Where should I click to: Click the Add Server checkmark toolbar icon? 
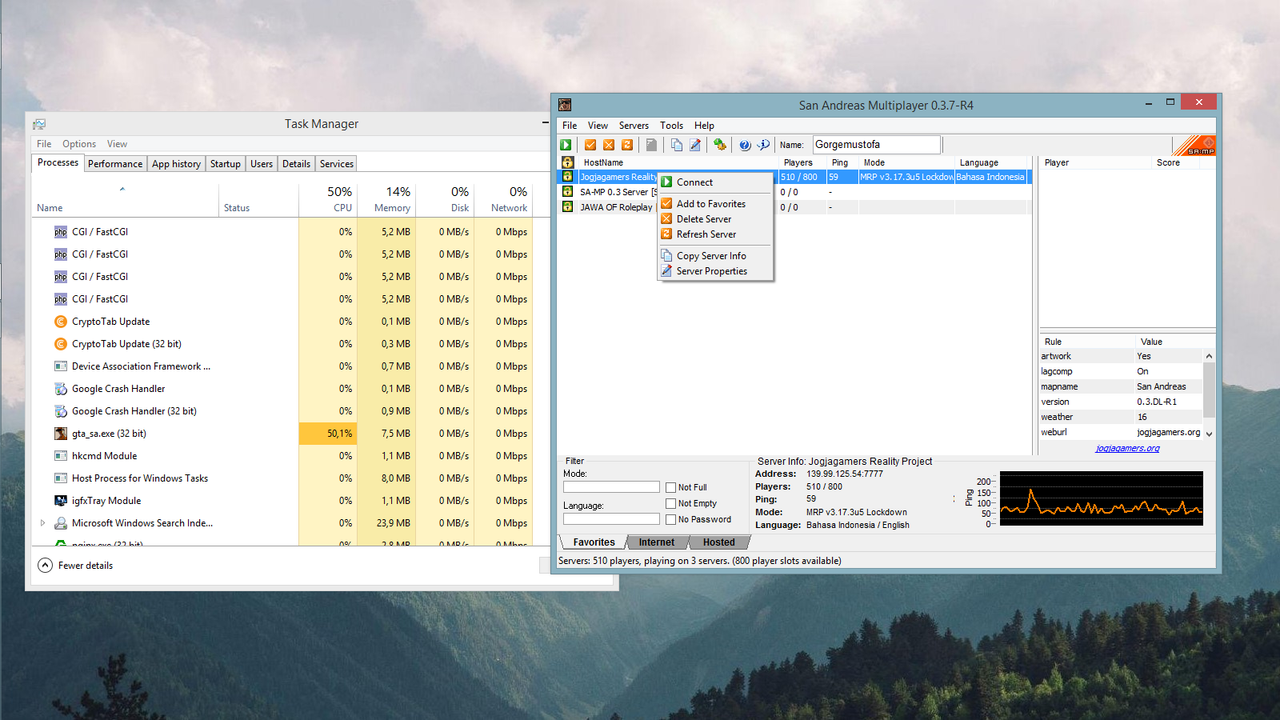coord(590,145)
